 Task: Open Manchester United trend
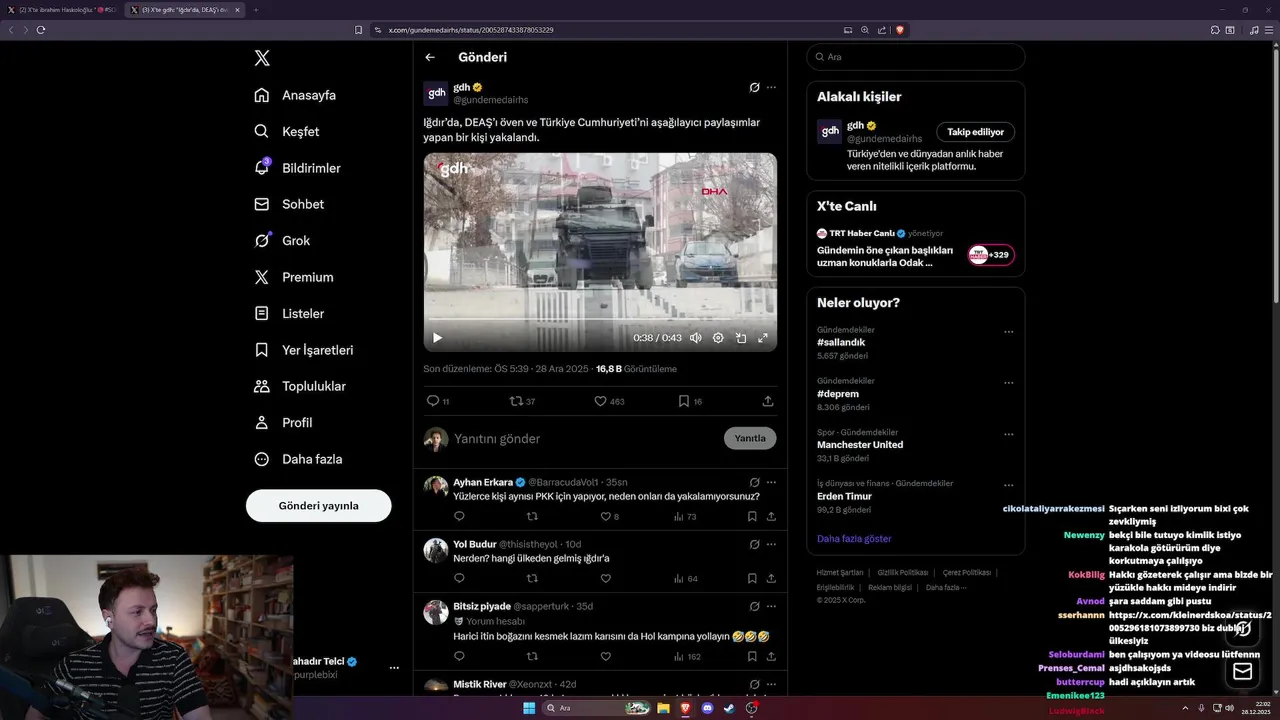tap(860, 445)
